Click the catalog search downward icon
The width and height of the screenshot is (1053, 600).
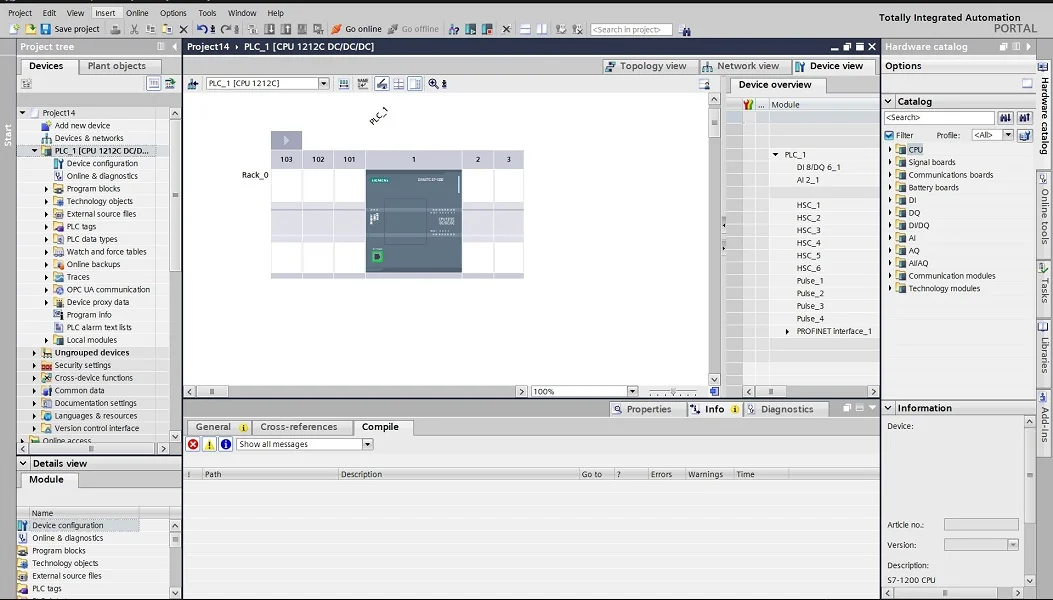click(1005, 118)
